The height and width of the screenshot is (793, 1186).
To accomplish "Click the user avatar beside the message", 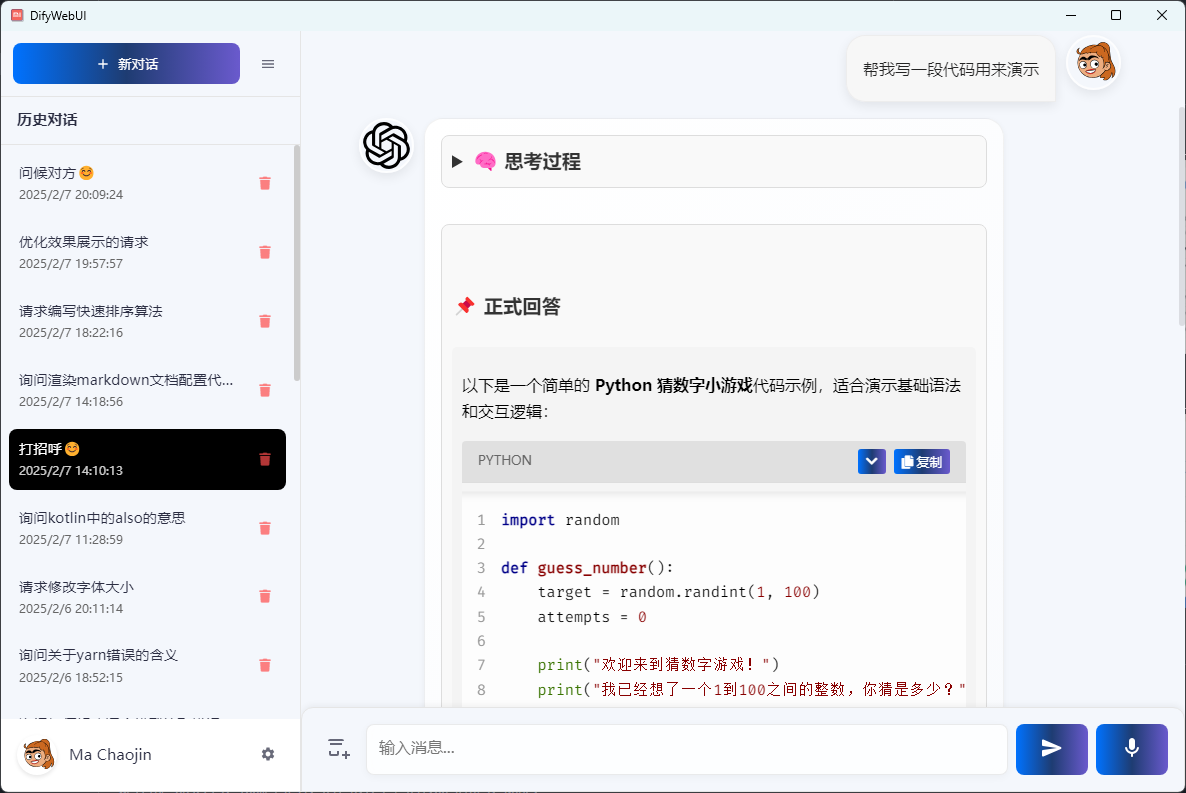I will click(1094, 63).
